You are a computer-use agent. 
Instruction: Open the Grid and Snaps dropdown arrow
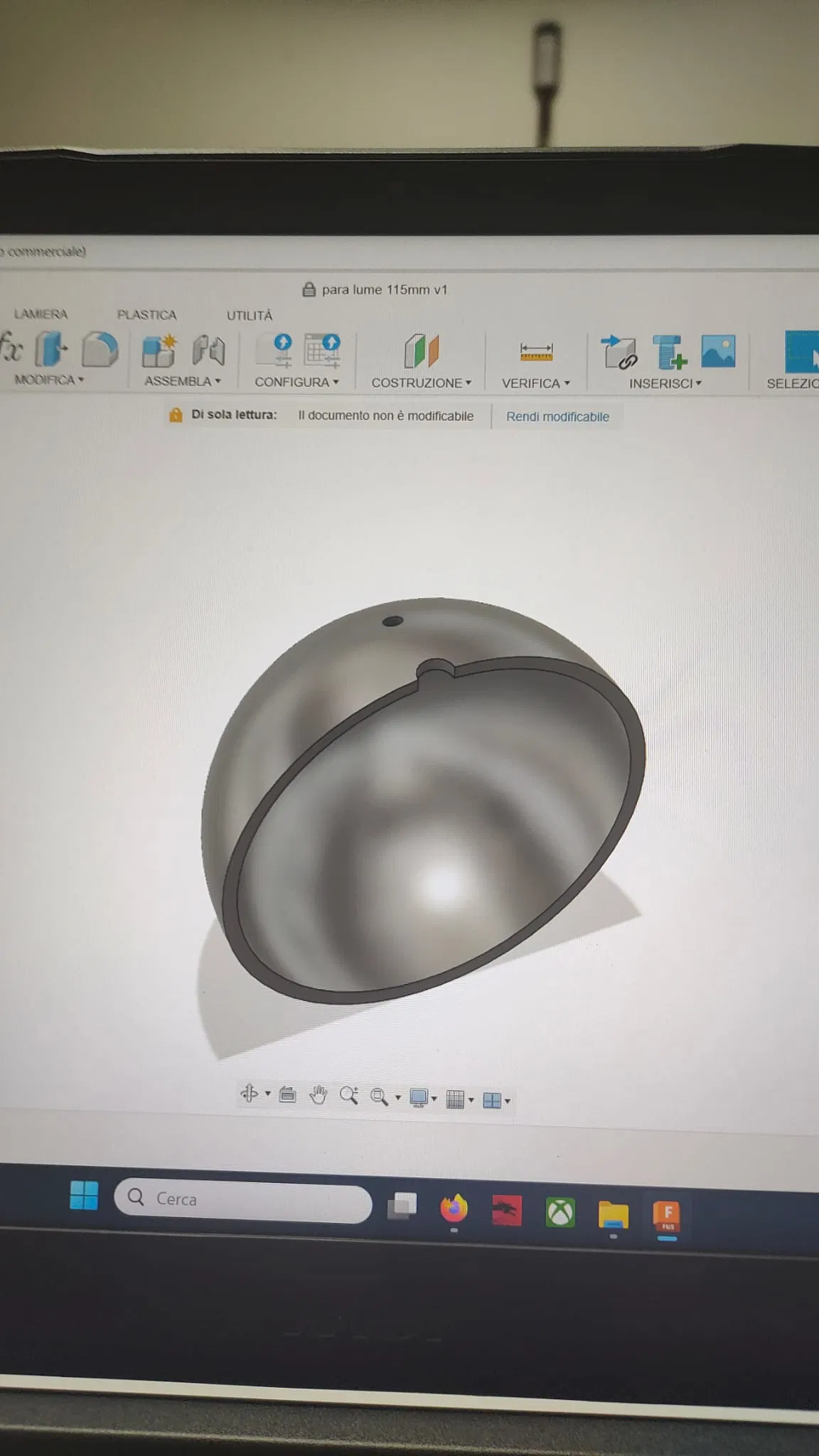click(x=471, y=1101)
